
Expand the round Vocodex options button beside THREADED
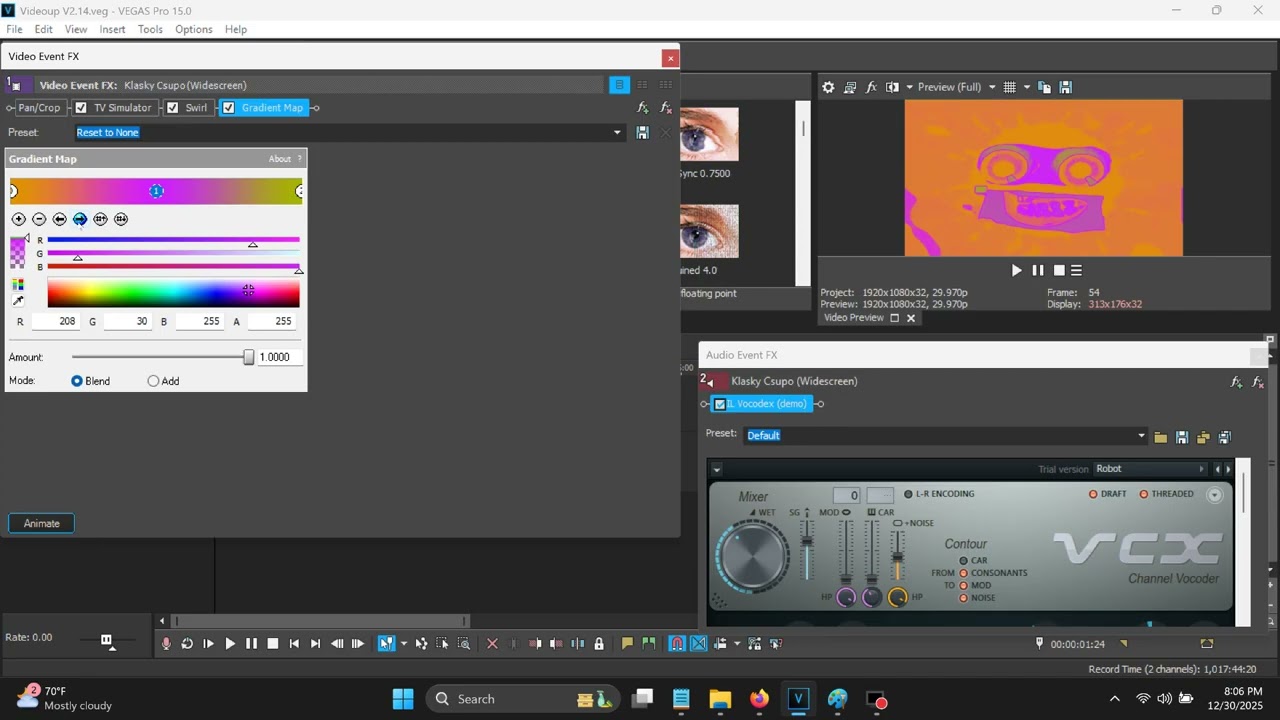(1215, 495)
